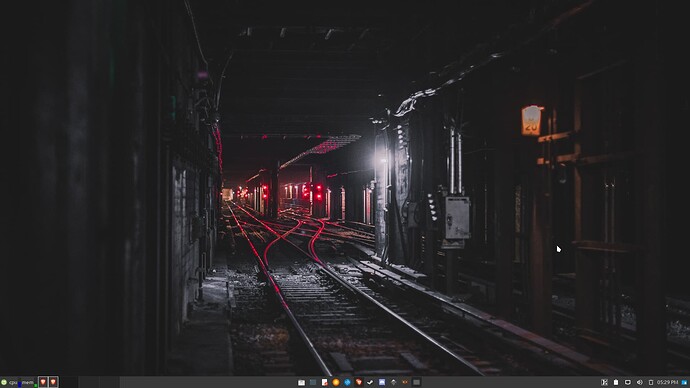The width and height of the screenshot is (690, 388).
Task: Open the white checkmark tasks dock icon
Action: click(370, 382)
